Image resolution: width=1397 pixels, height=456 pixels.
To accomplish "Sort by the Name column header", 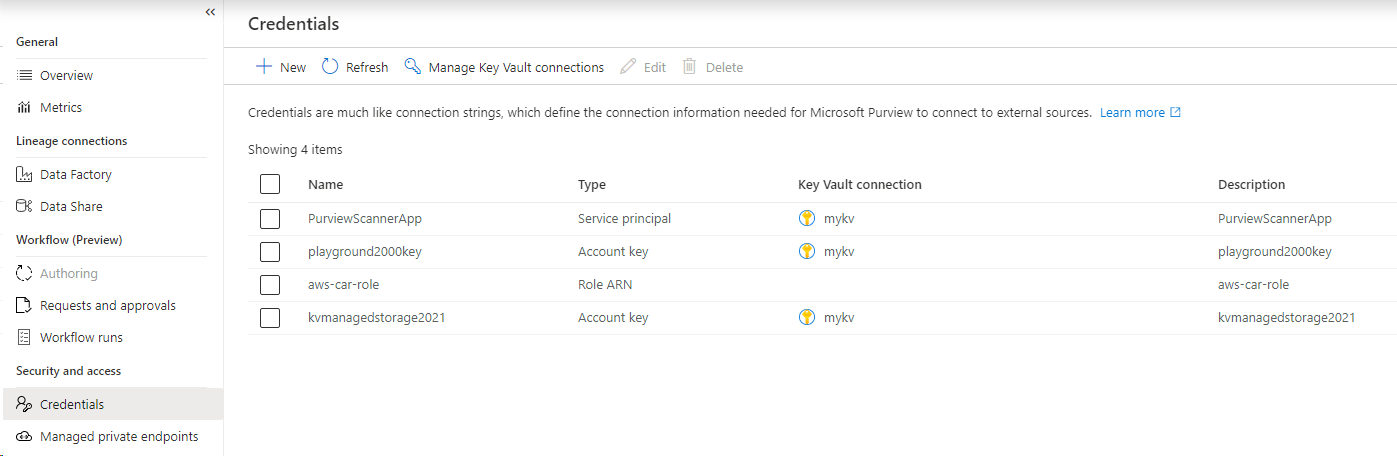I will coord(325,184).
